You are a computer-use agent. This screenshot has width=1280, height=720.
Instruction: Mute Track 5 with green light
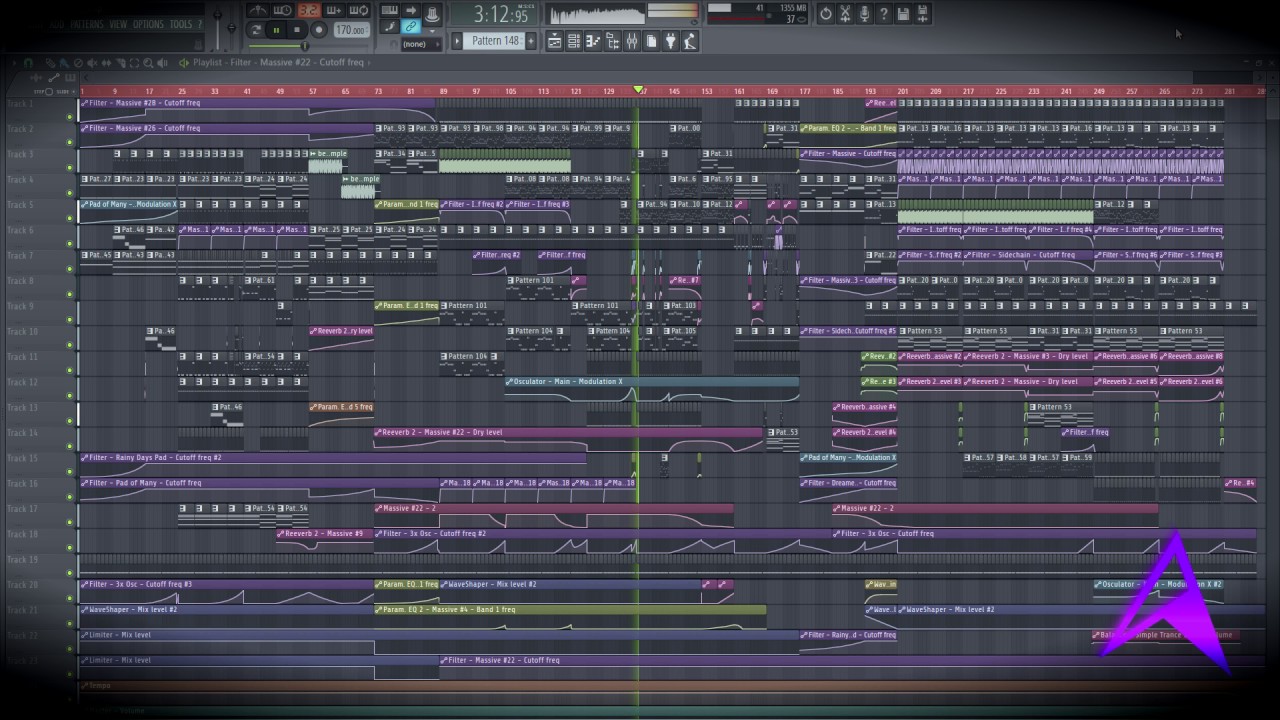[70, 218]
